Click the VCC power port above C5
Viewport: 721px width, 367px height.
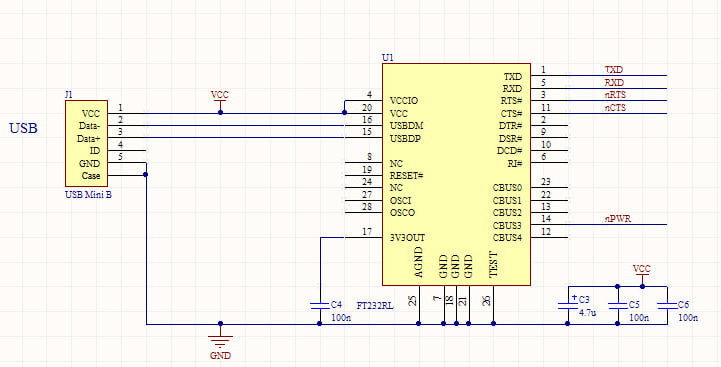(x=642, y=275)
